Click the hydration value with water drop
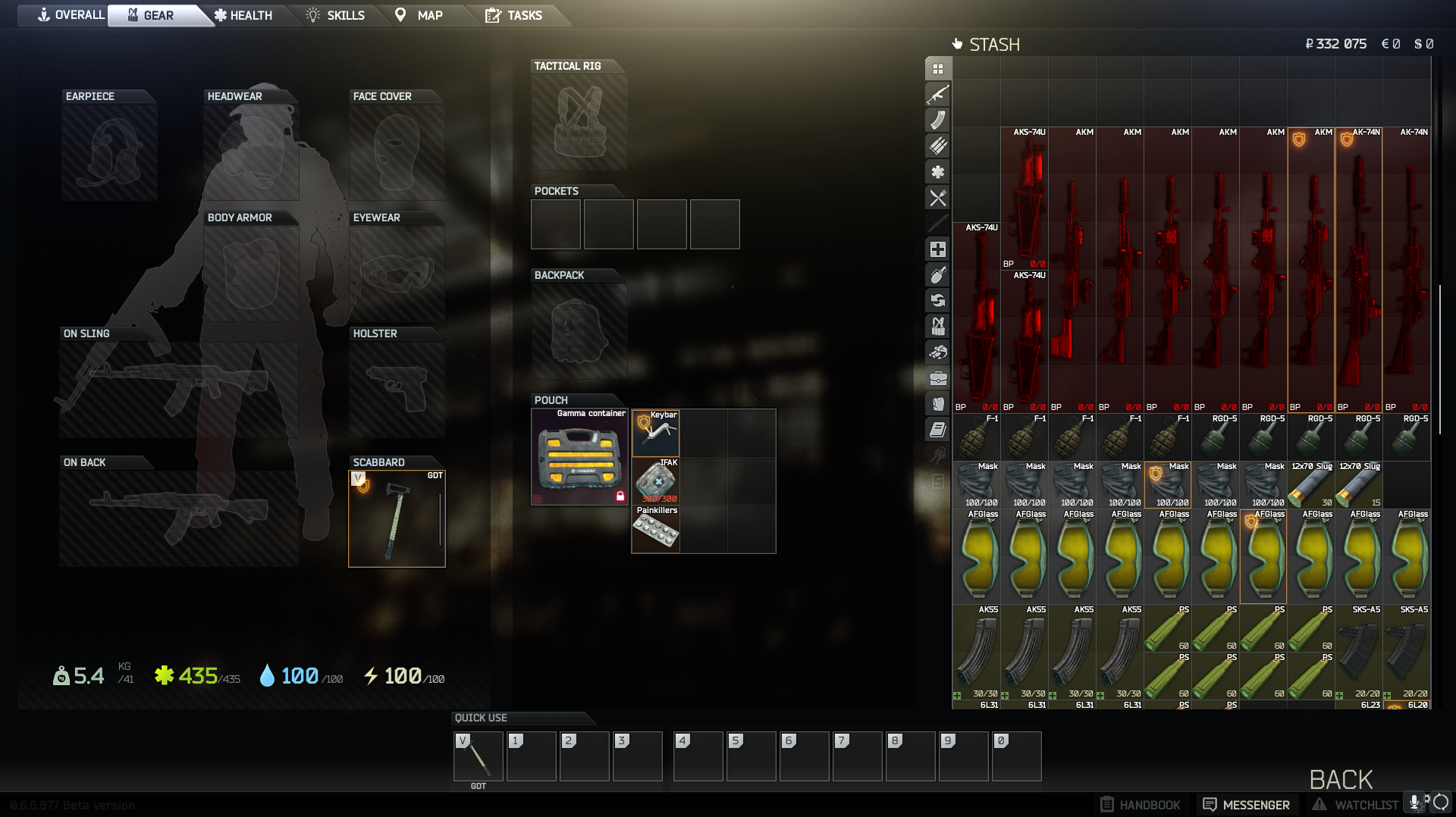The width and height of the screenshot is (1456, 817). (300, 675)
